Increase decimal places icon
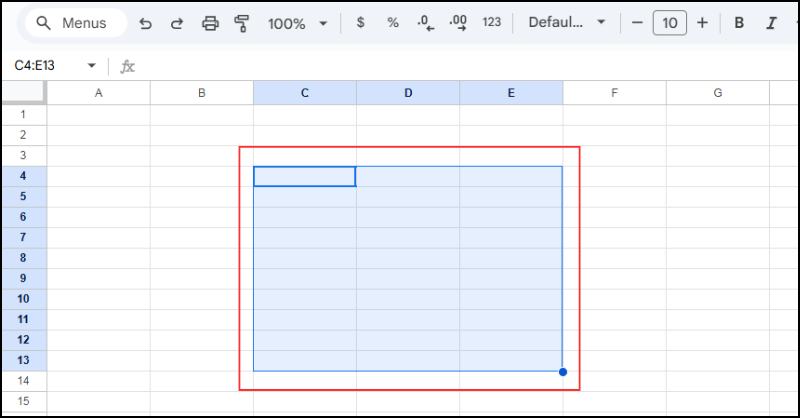This screenshot has height=418, width=800. pos(458,23)
